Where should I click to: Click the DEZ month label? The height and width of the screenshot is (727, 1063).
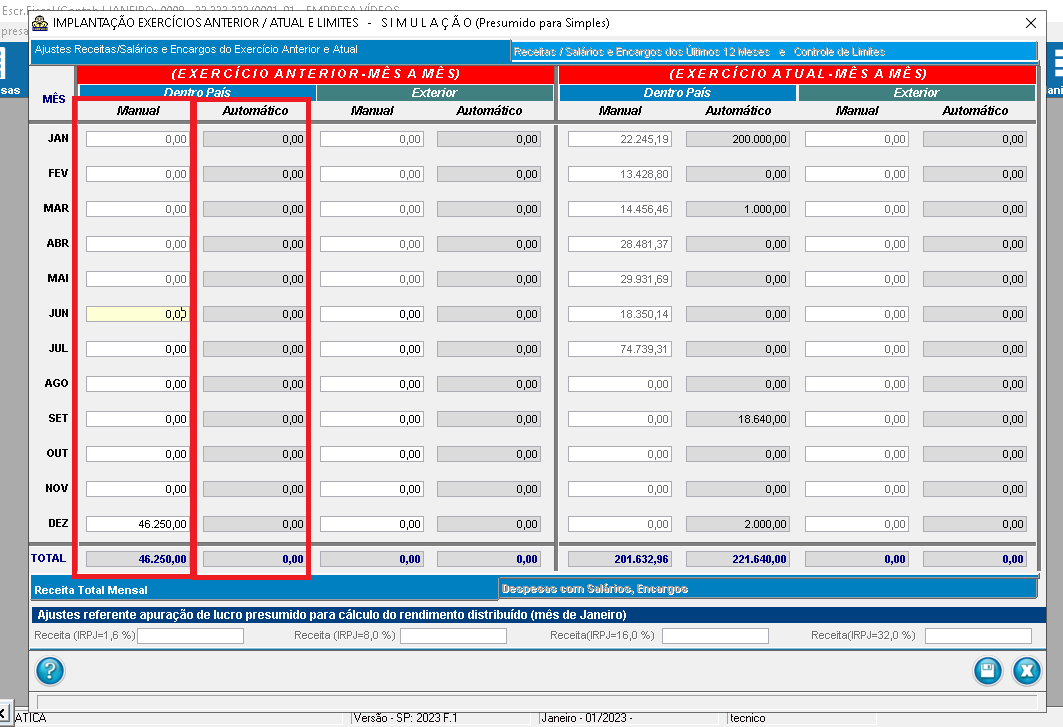pos(58,523)
